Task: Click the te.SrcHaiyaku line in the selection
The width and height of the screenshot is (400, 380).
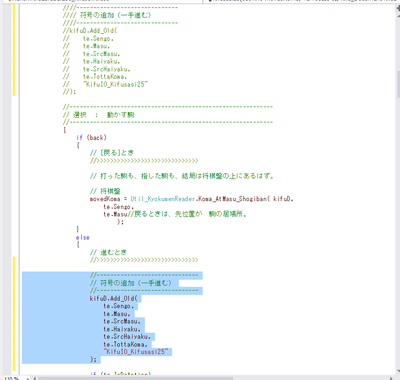Action: [x=128, y=337]
